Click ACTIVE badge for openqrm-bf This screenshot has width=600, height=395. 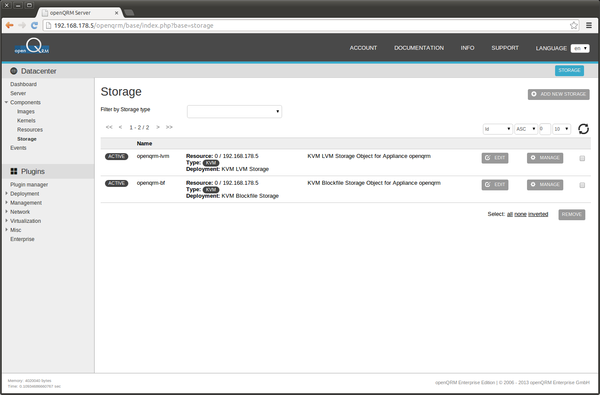tap(116, 183)
